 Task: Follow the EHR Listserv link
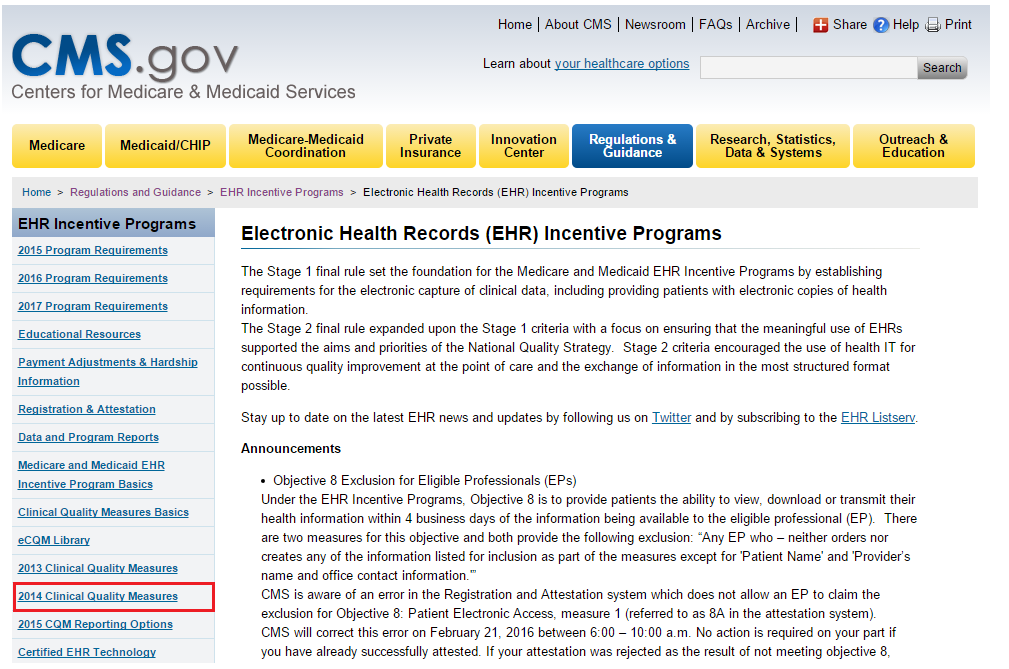(878, 417)
